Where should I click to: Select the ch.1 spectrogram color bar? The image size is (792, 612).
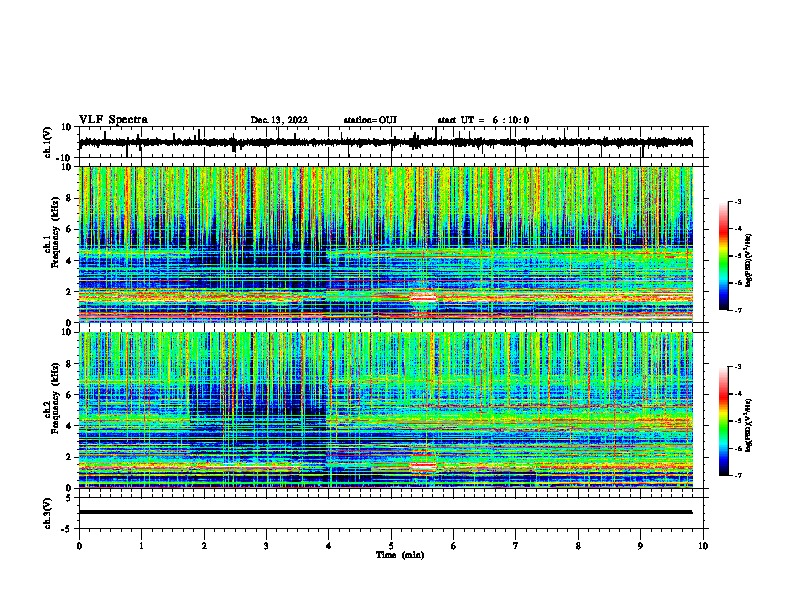click(x=723, y=256)
